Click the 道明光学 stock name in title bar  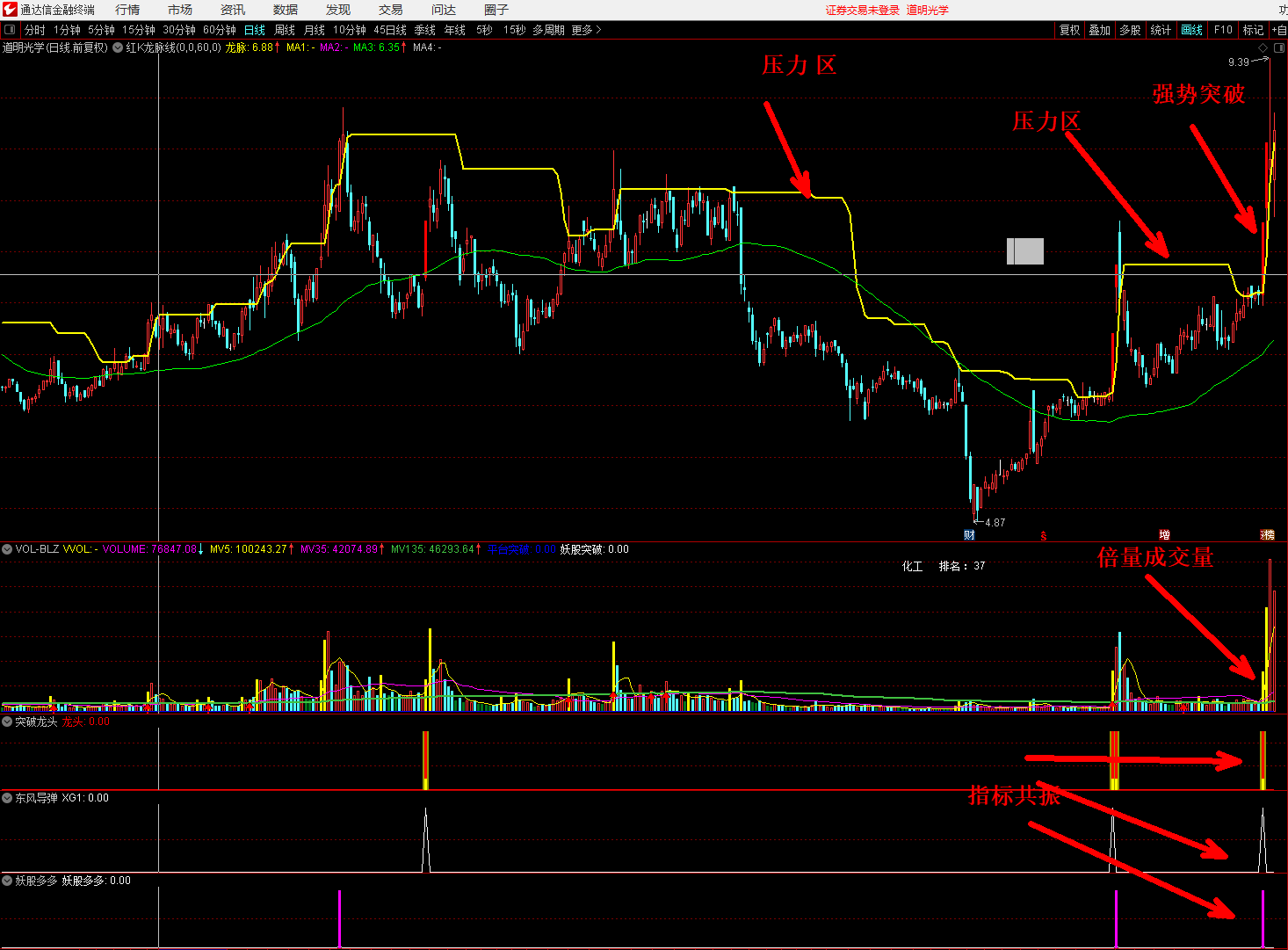[928, 11]
